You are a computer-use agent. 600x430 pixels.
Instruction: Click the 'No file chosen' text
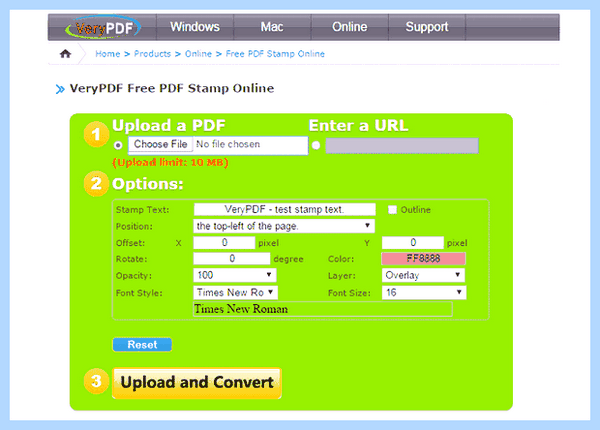point(228,144)
